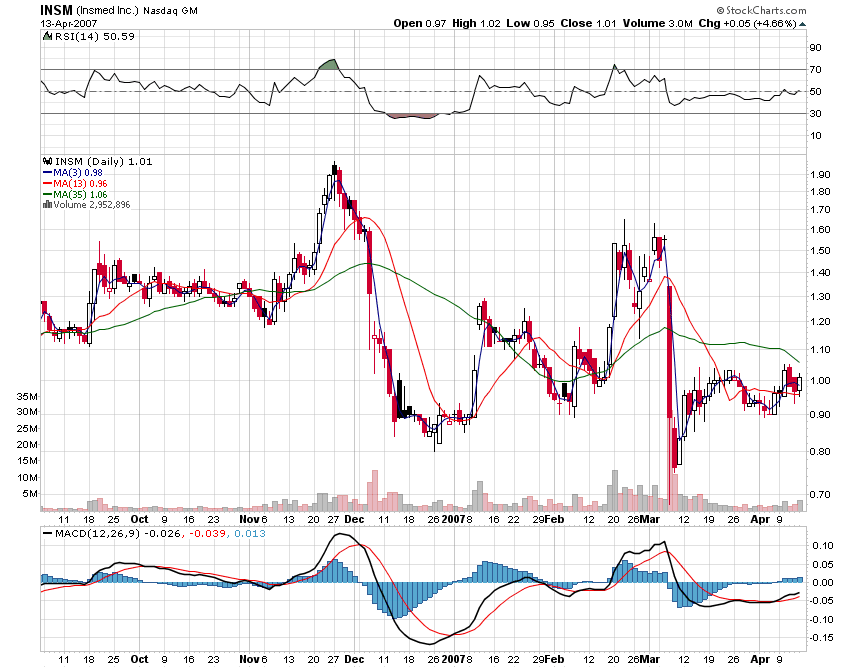Click Mar on the price panel date axis
This screenshot has width=850, height=668.
pyautogui.click(x=650, y=519)
